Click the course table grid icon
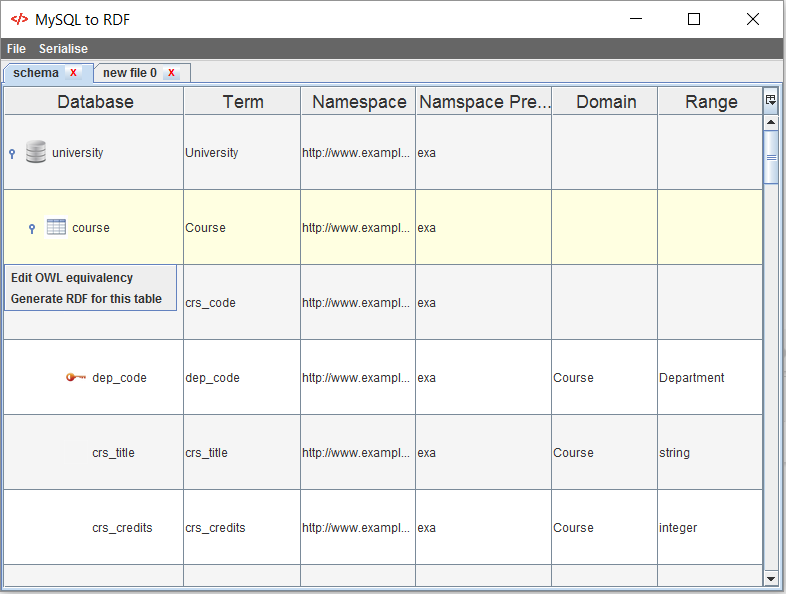786x594 pixels. (x=56, y=227)
